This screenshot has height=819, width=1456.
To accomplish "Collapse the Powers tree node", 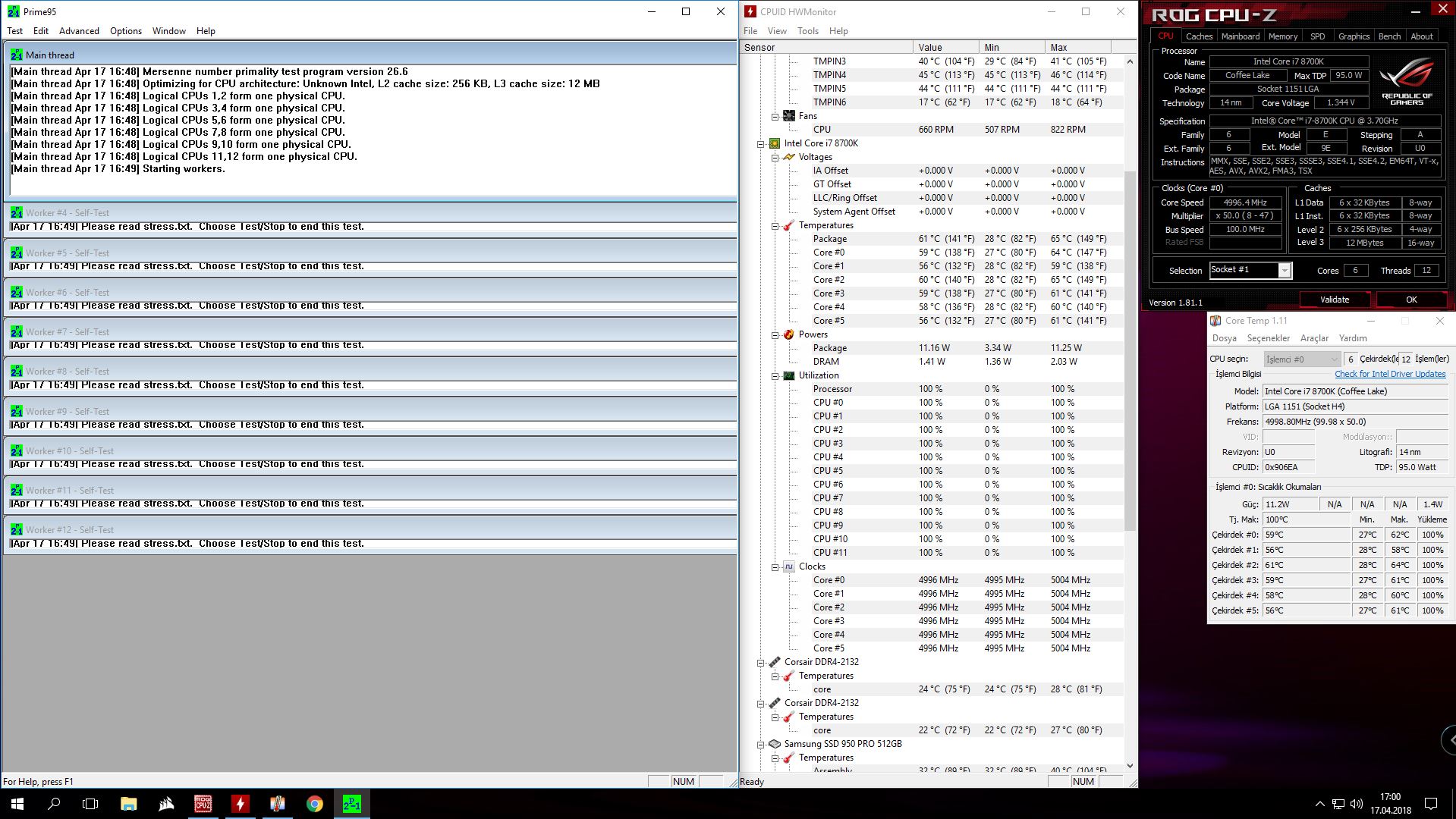I will (775, 334).
